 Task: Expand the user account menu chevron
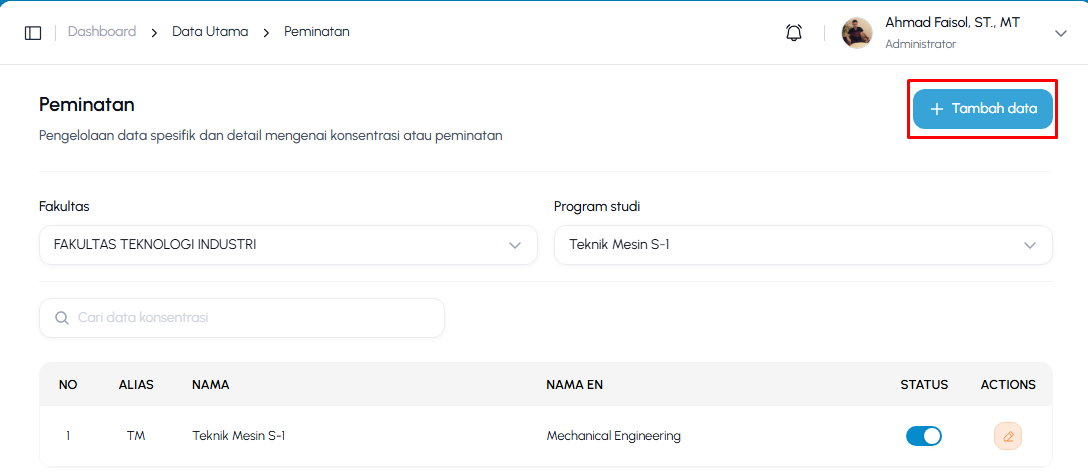coord(1061,33)
